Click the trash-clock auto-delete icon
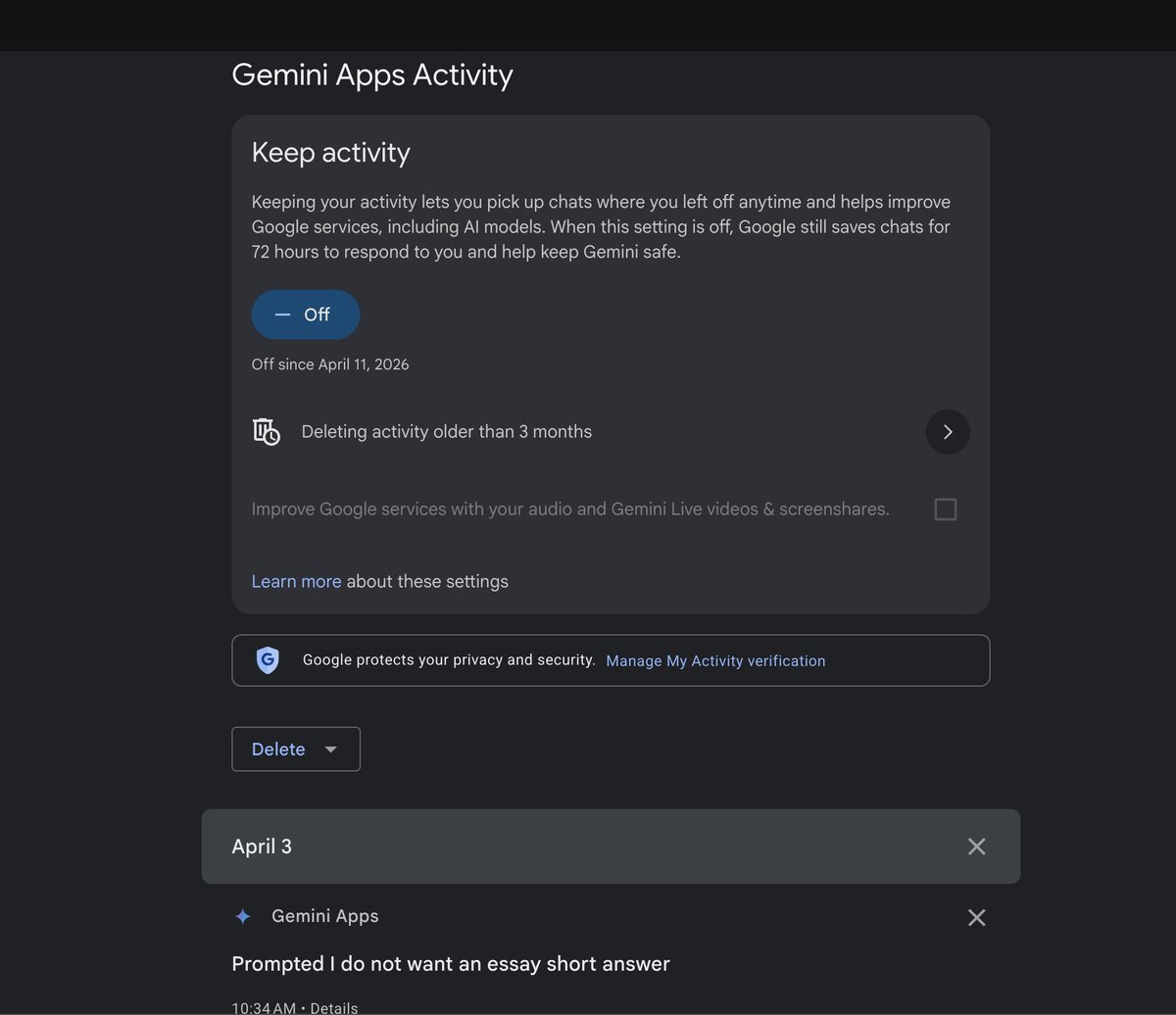 click(266, 432)
